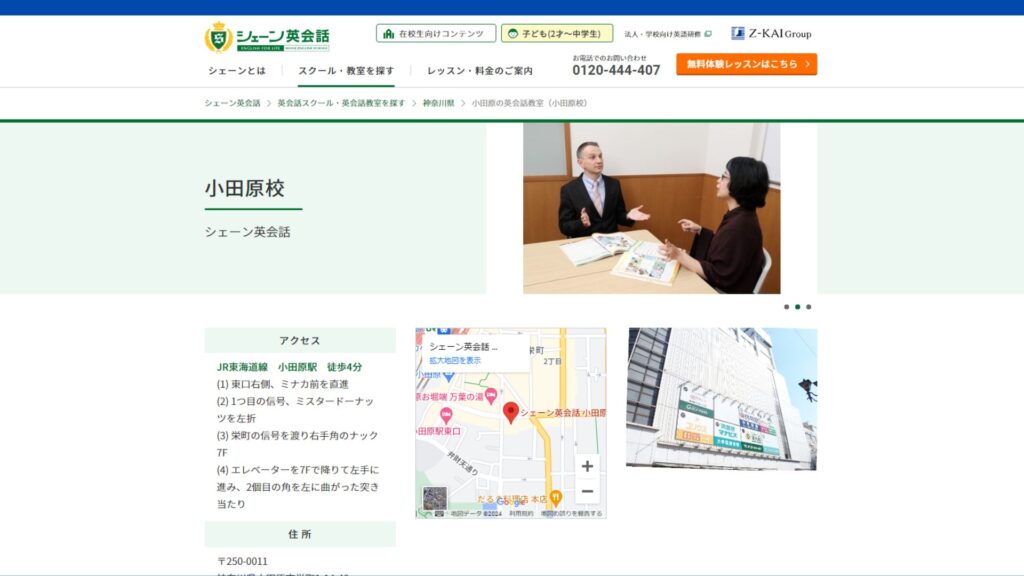Open シェーンとは menu item

[x=237, y=71]
